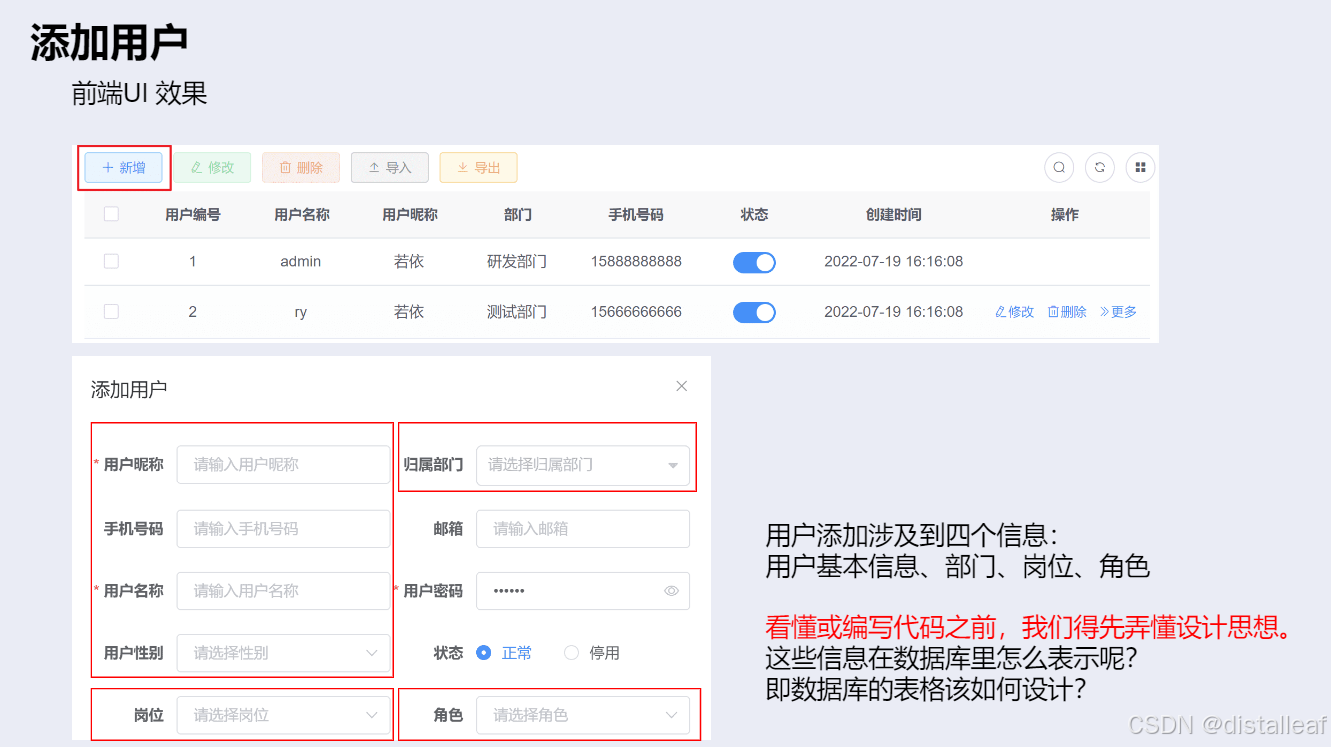The width and height of the screenshot is (1331, 747).
Task: Click the 新增 add user button
Action: pos(123,167)
